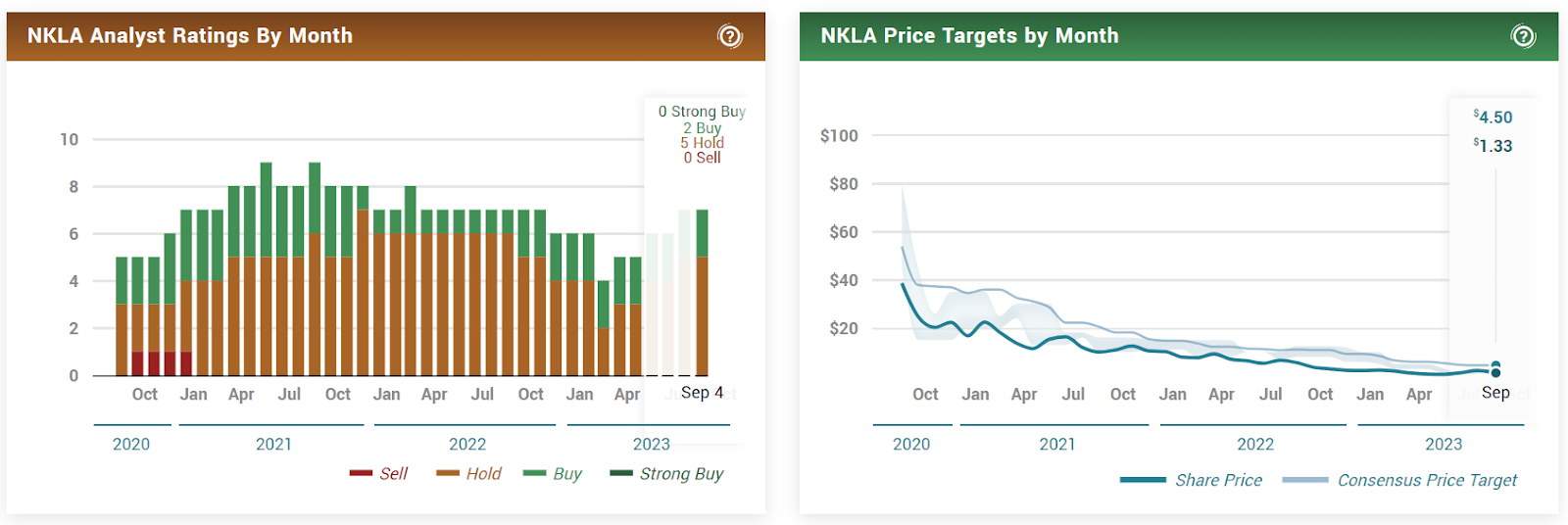The width and height of the screenshot is (1568, 525).
Task: Click the $40 y-axis label
Action: [x=844, y=280]
